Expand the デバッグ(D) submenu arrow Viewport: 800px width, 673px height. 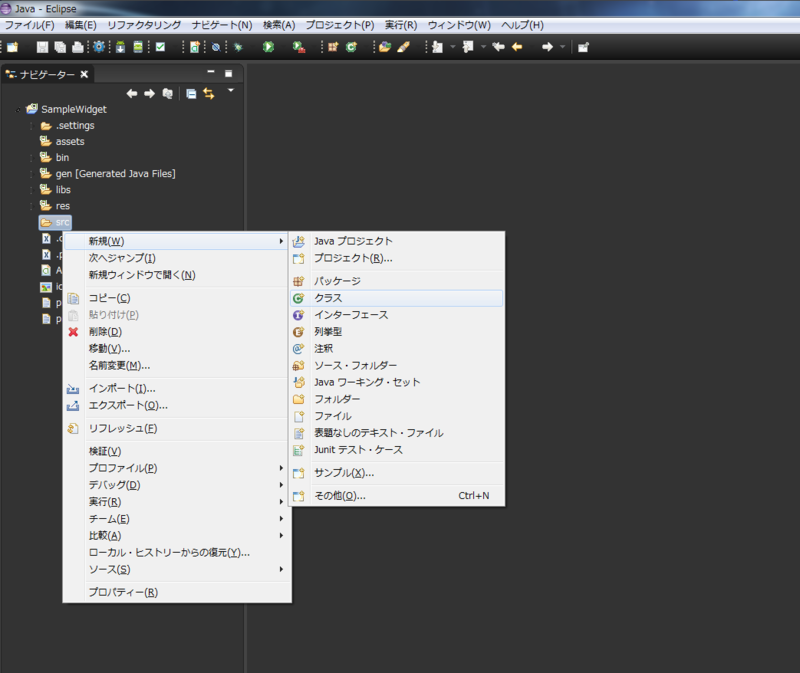point(281,485)
